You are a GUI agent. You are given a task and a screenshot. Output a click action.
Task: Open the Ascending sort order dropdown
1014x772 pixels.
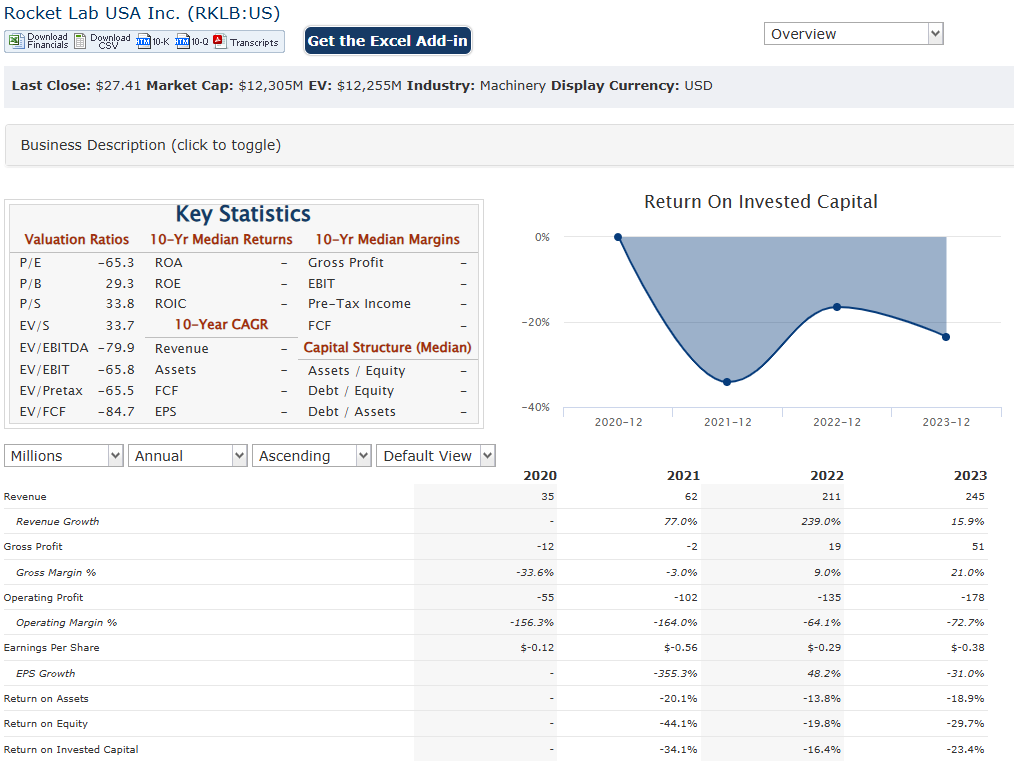pos(312,456)
